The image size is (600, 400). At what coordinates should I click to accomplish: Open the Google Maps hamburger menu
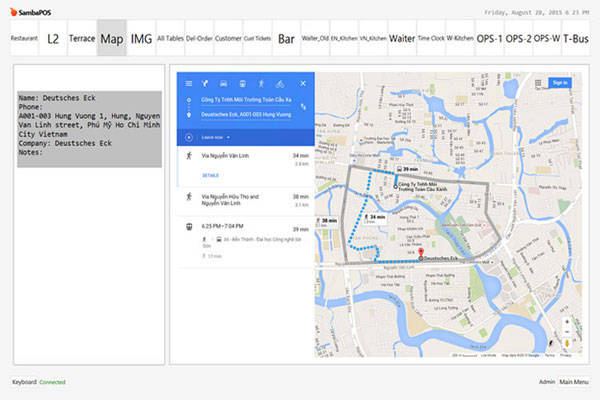coord(186,83)
